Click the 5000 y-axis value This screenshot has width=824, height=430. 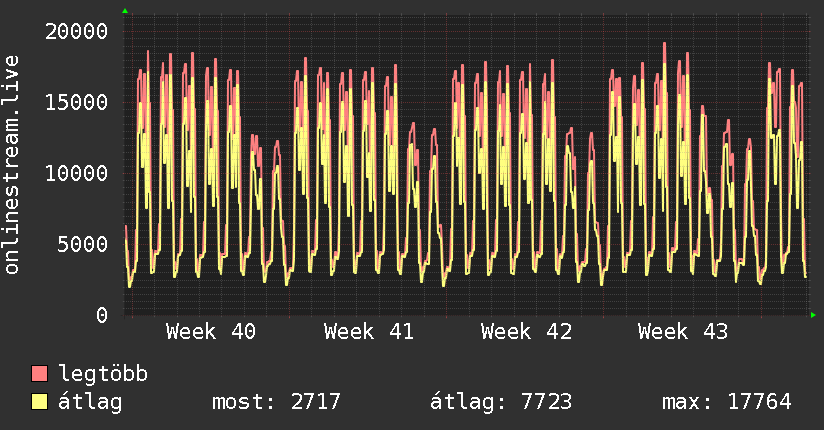click(x=83, y=244)
